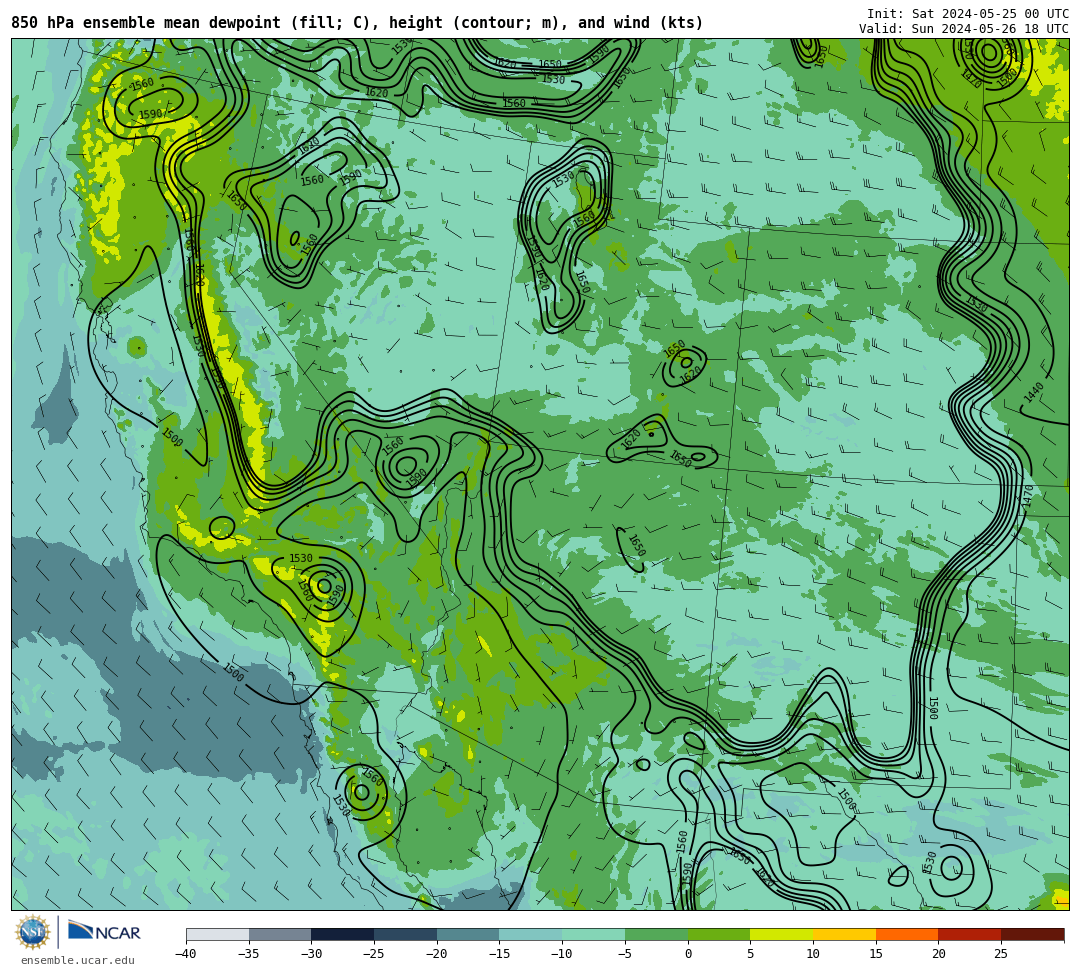Click the positive 20 colorbar tick label
This screenshot has width=1080, height=973.
click(939, 954)
